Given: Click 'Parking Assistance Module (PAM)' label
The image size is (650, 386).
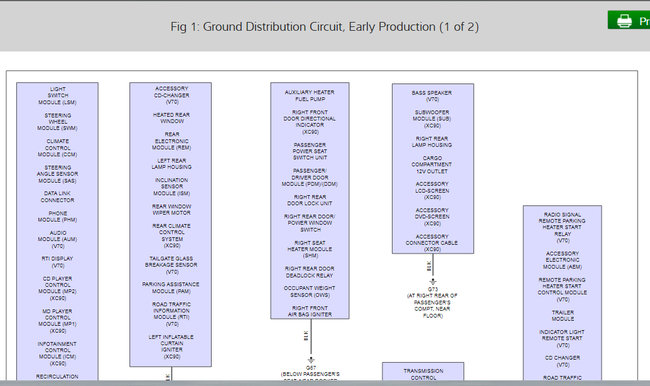Looking at the screenshot, I should (x=171, y=288).
